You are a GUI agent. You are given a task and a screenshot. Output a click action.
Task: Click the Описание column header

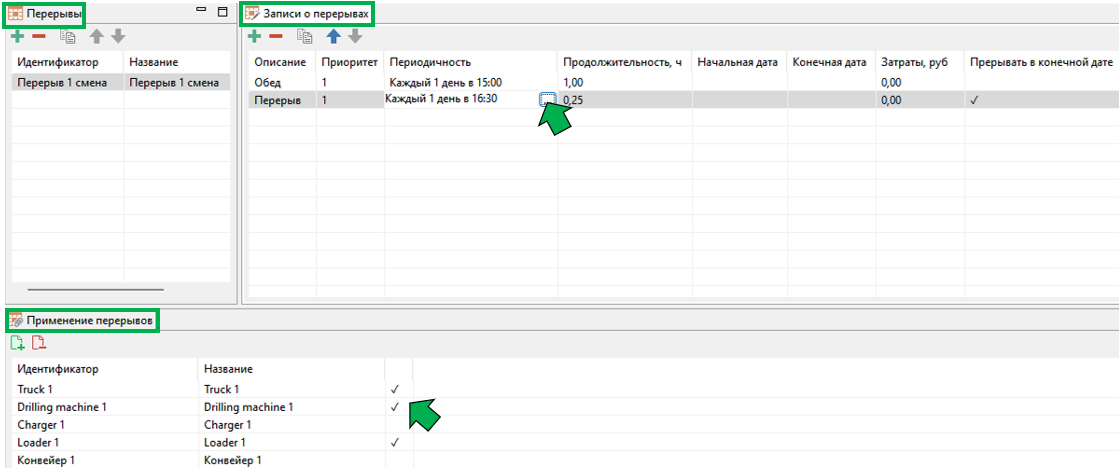click(282, 63)
